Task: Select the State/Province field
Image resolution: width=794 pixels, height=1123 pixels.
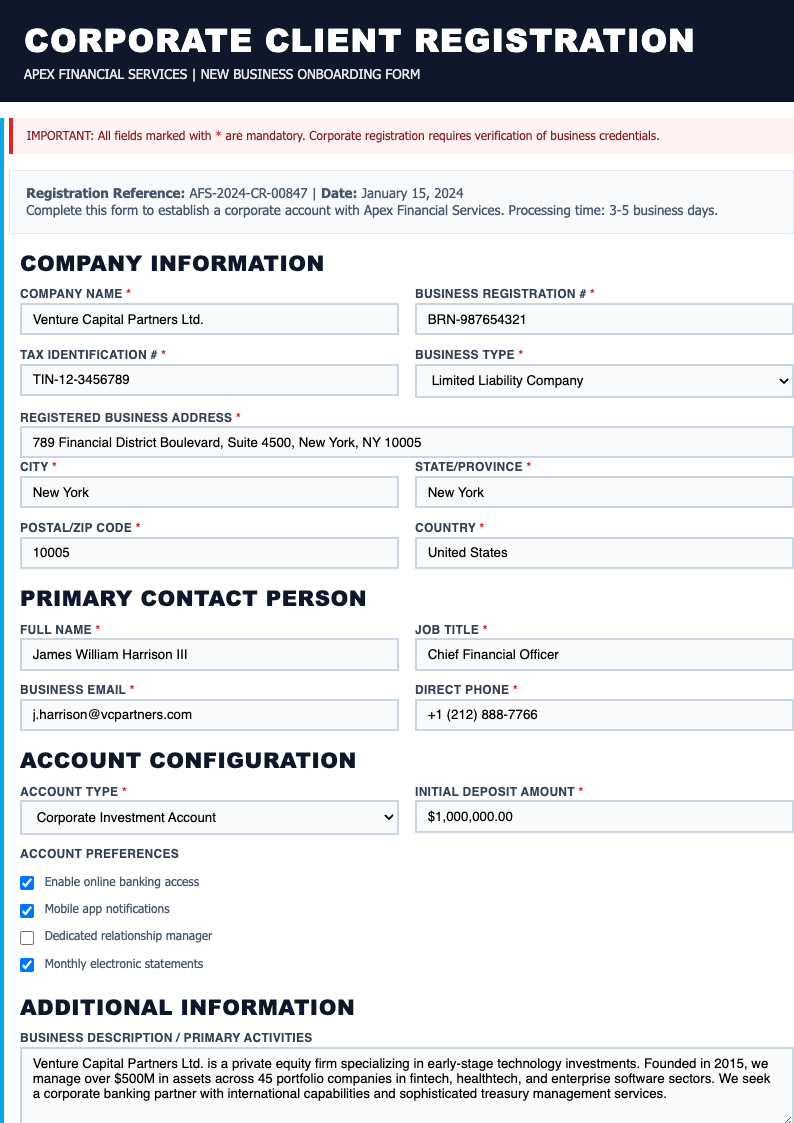Action: 603,492
